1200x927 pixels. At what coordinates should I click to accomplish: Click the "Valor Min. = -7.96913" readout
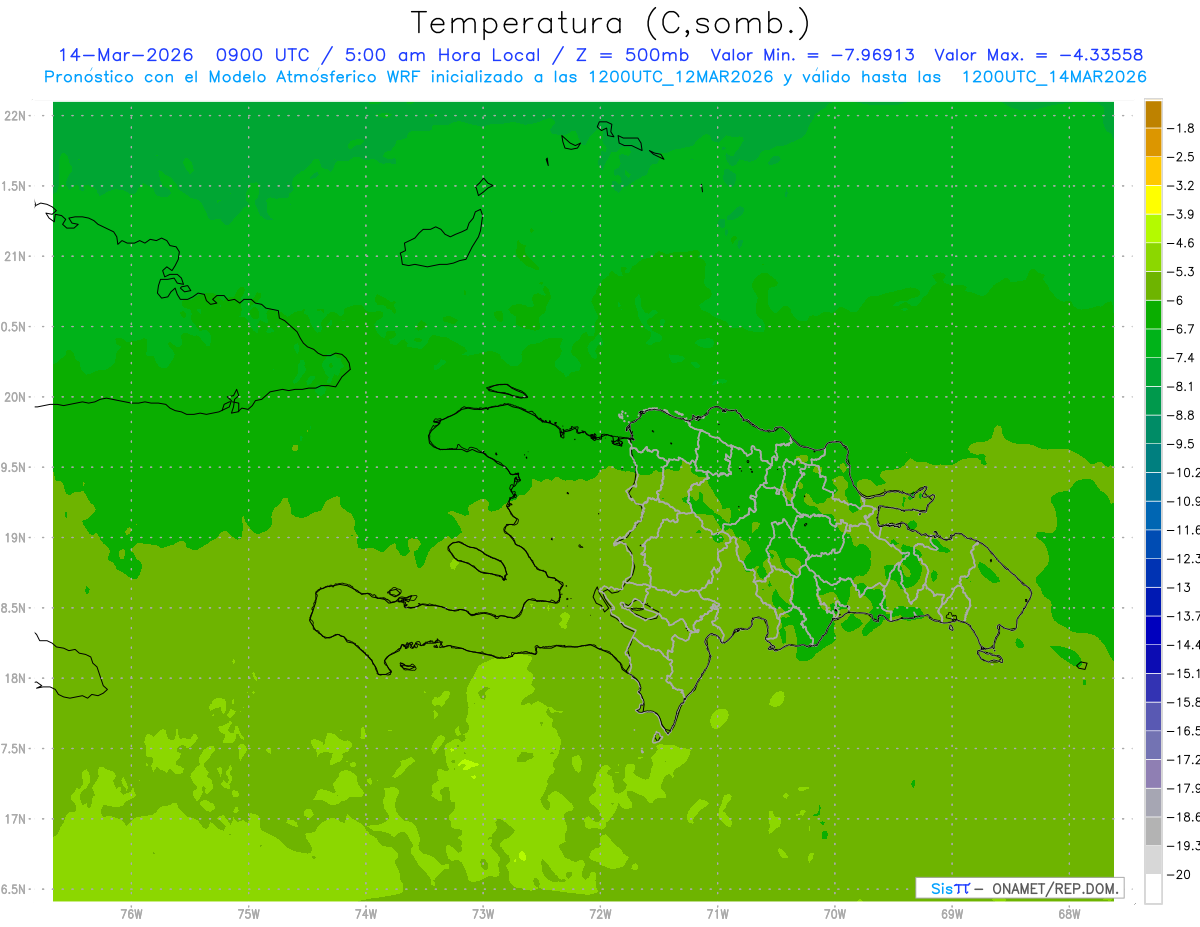click(812, 55)
